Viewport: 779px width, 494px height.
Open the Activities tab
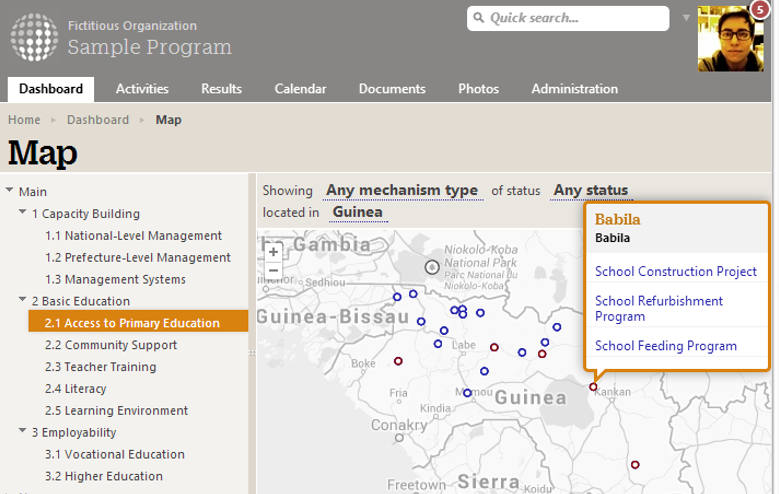click(142, 89)
